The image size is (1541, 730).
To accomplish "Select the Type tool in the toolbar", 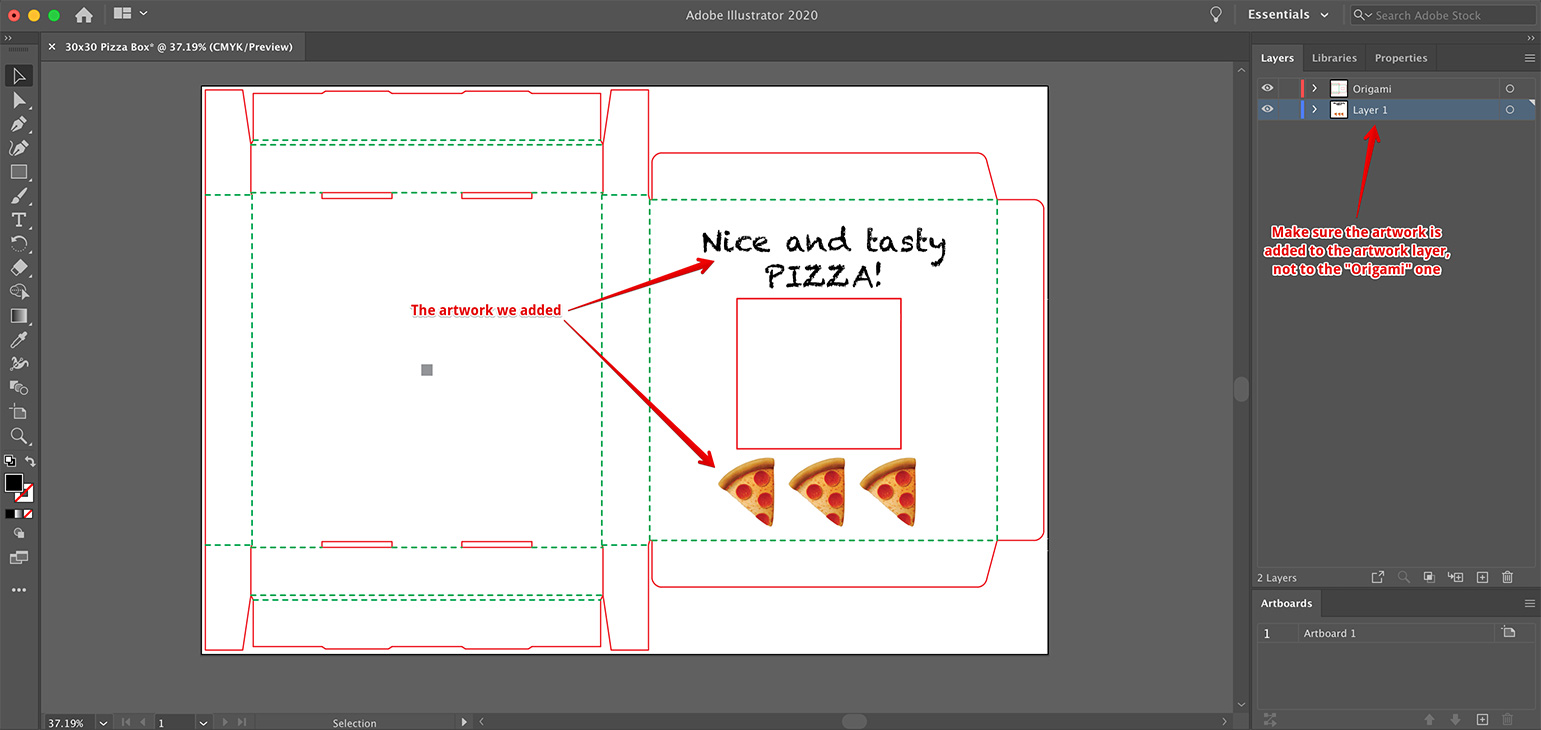I will (x=18, y=220).
